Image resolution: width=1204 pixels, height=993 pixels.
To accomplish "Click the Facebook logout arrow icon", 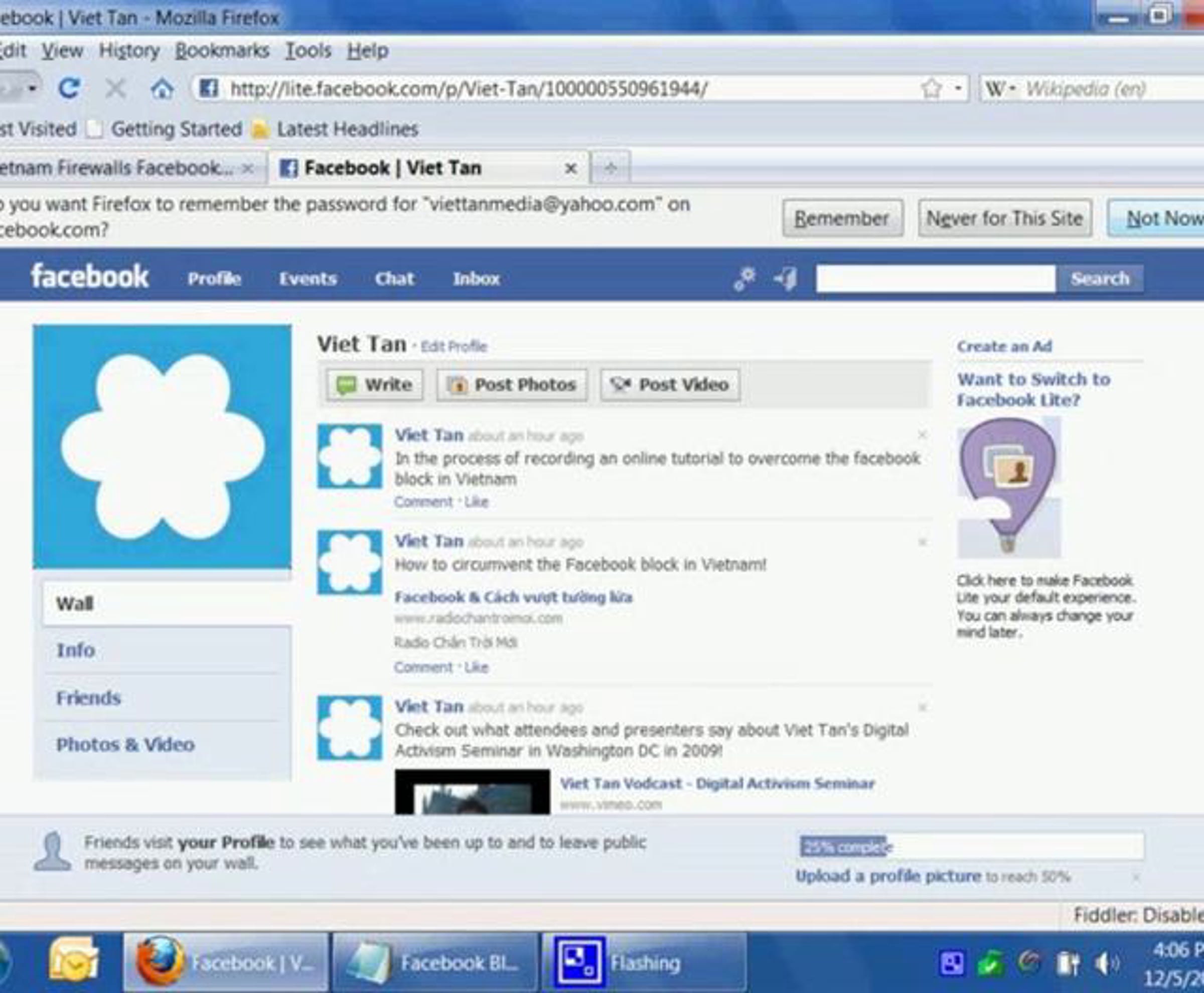I will (x=786, y=278).
